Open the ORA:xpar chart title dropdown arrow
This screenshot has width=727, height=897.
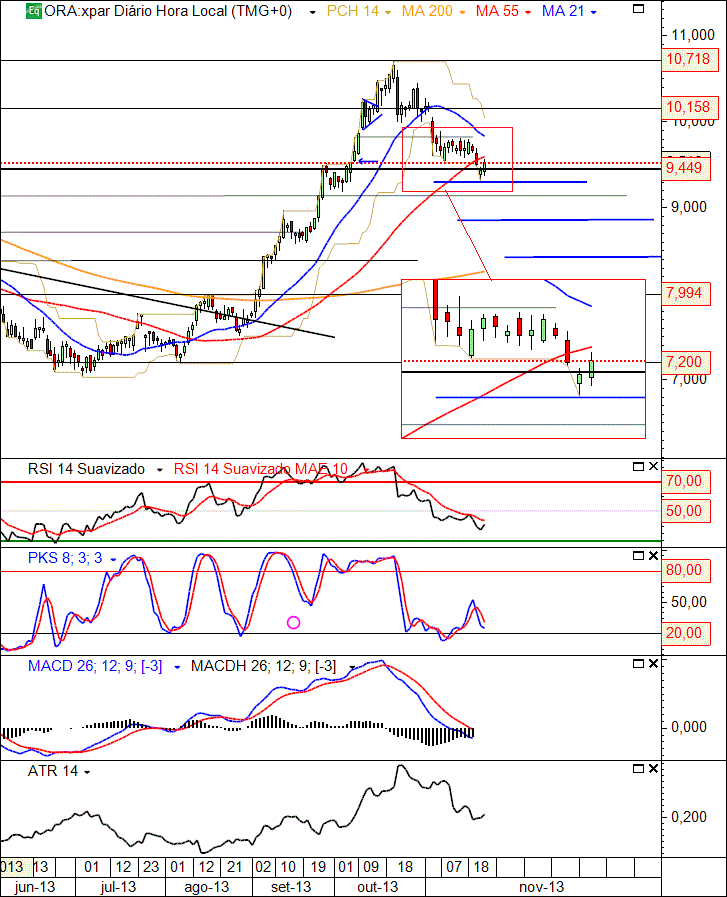[x=312, y=12]
